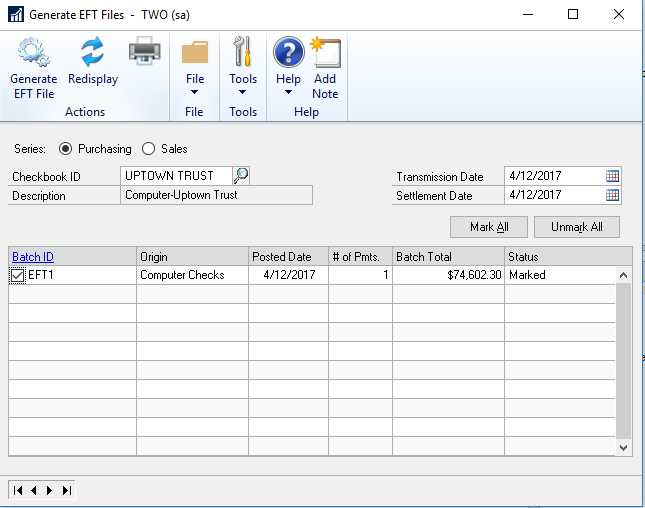Click the Dynamics GP title bar icon
The width and height of the screenshot is (645, 508).
tap(16, 15)
